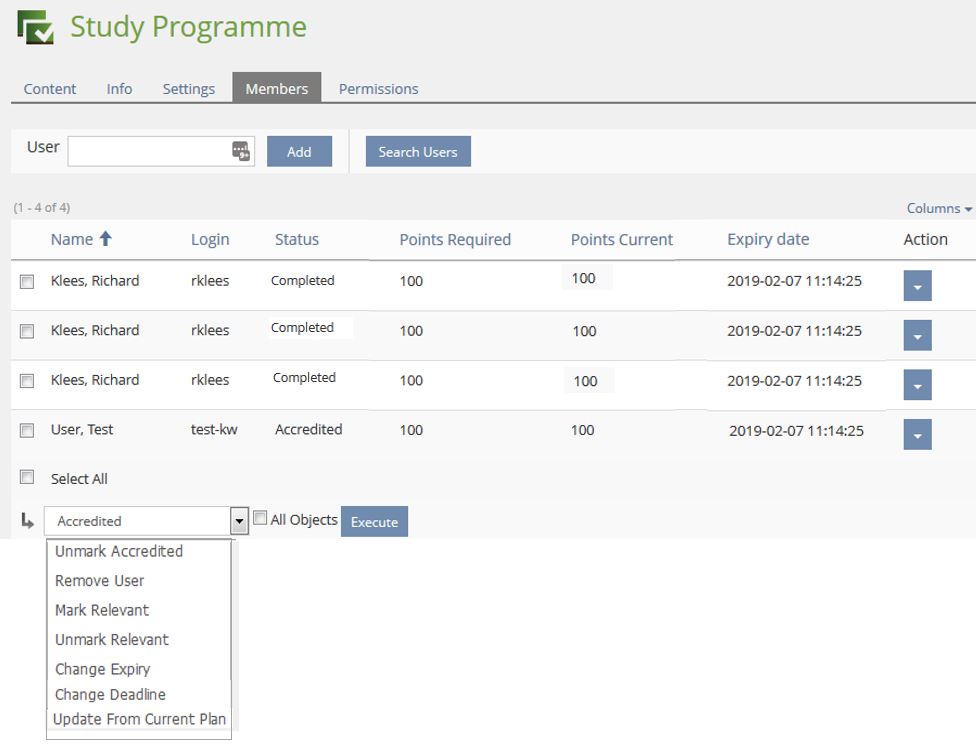This screenshot has height=746, width=979.
Task: Click the sort arrow next to Name
Action: (105, 239)
